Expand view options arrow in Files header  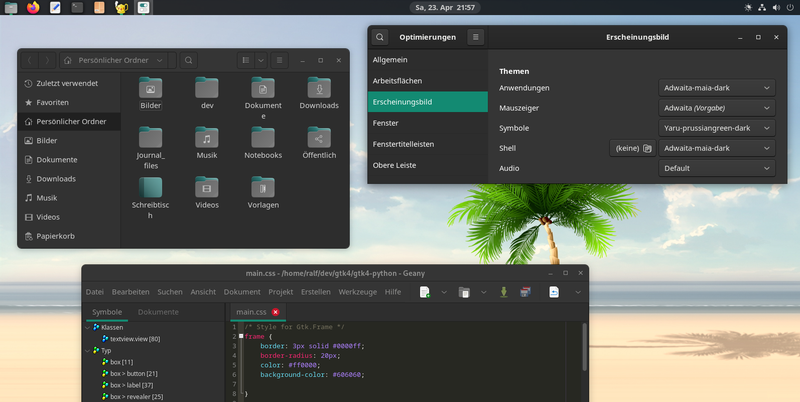261,60
